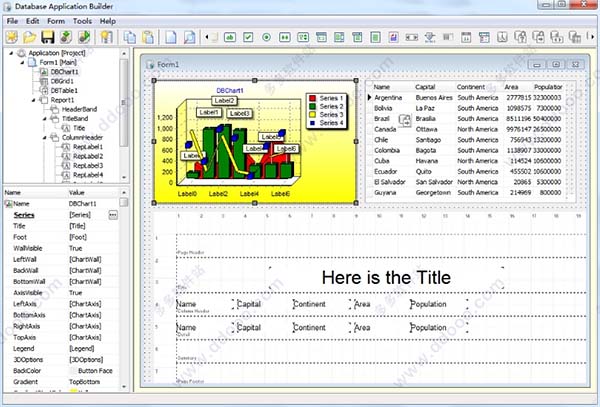The image size is (600, 407).
Task: Click the blank page toolbar icon
Action: point(171,37)
